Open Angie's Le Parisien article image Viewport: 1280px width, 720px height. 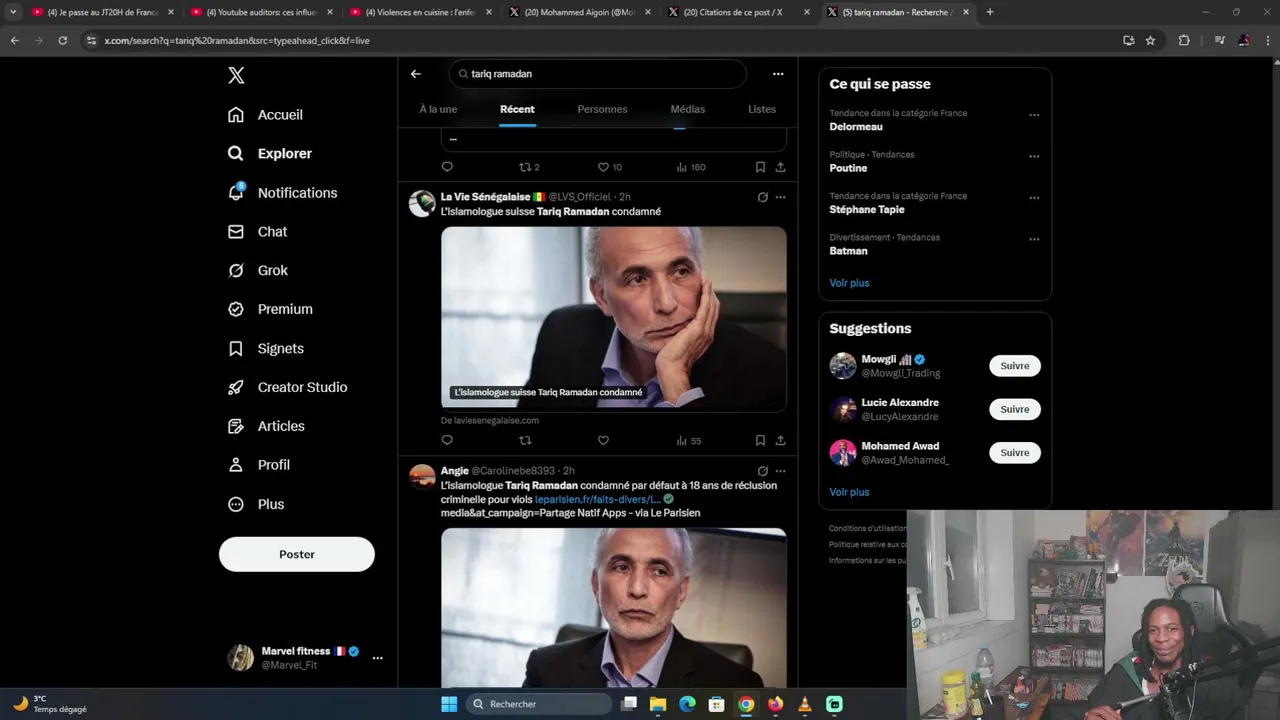point(613,607)
